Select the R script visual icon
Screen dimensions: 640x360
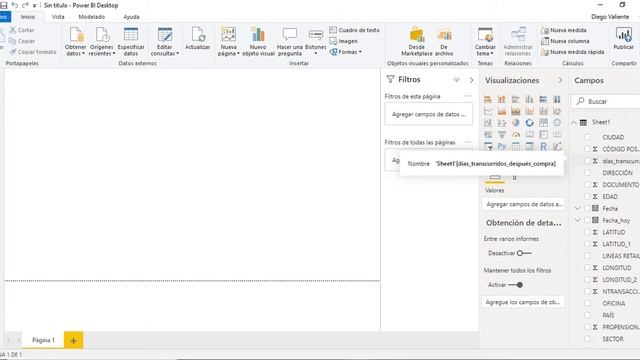coord(543,146)
